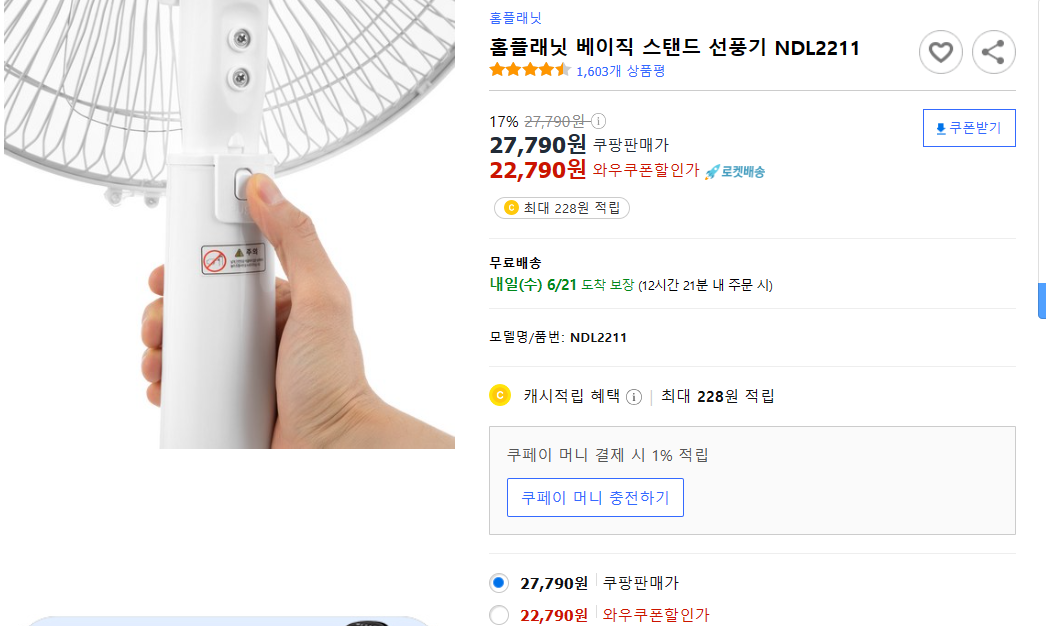1046x626 pixels.
Task: Click the info icon beside original price
Action: click(598, 121)
